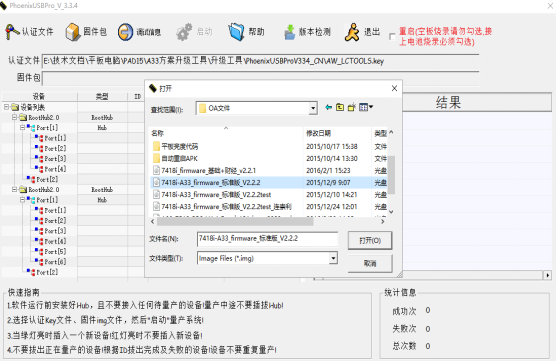Collapse the 设备列表 tree root
This screenshot has height=362, width=559.
[x=6, y=107]
